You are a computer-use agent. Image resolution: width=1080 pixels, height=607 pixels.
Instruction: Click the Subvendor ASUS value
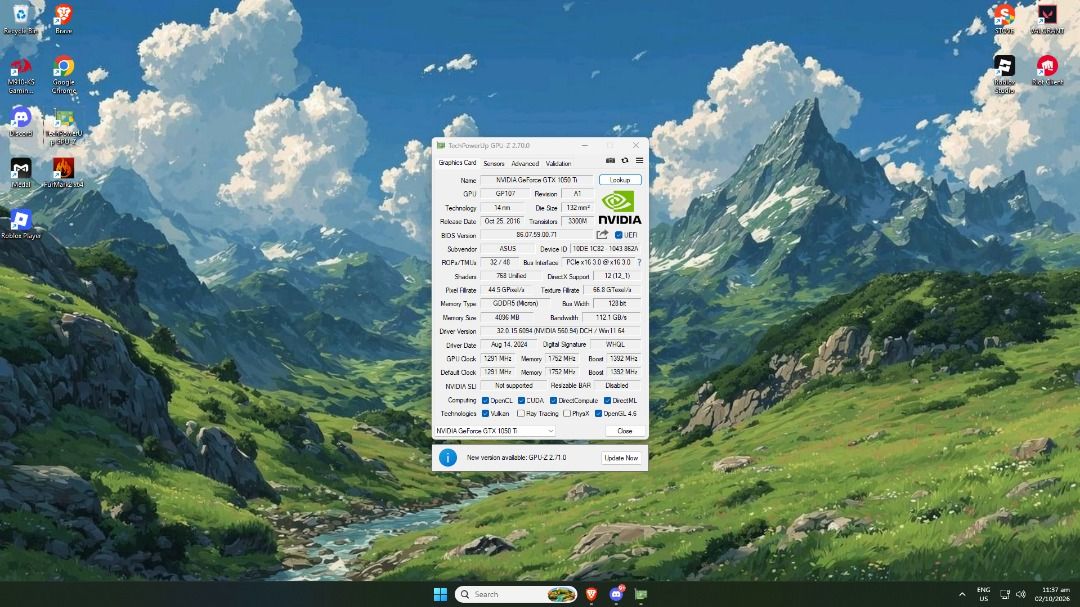pos(508,249)
